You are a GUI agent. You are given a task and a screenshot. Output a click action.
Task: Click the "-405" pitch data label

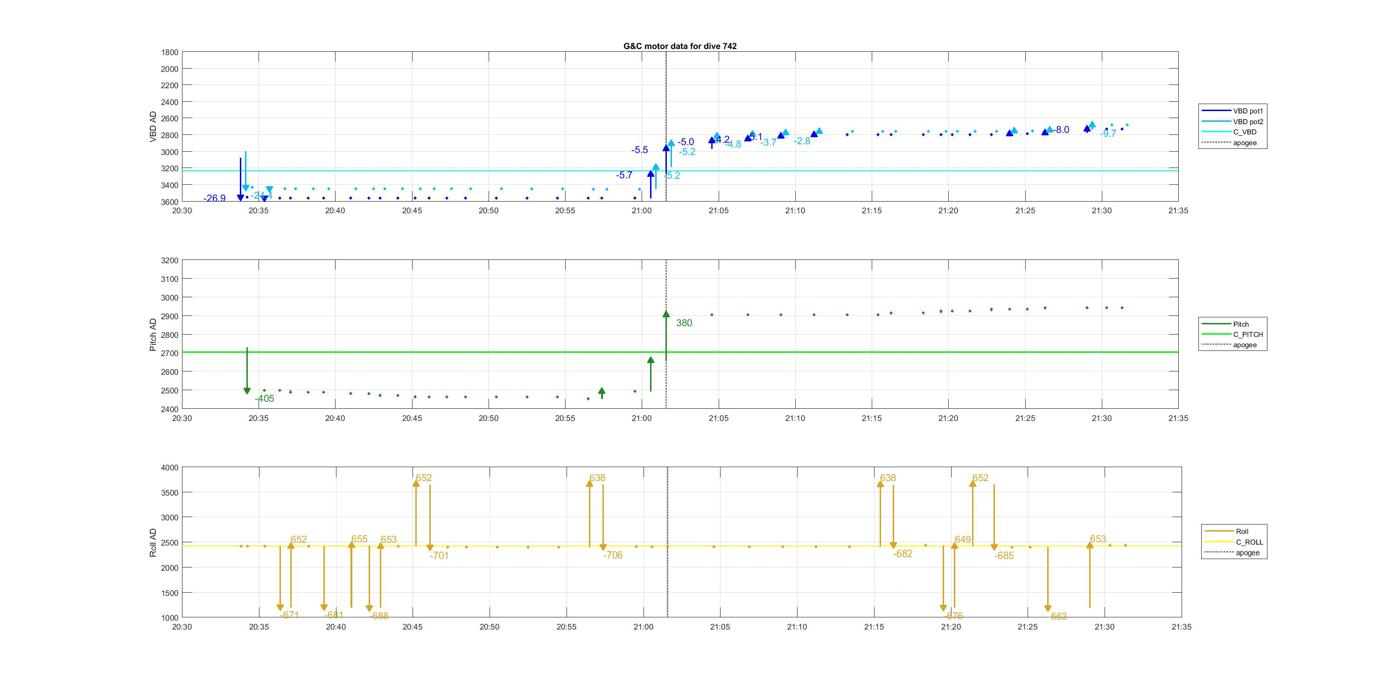point(264,399)
